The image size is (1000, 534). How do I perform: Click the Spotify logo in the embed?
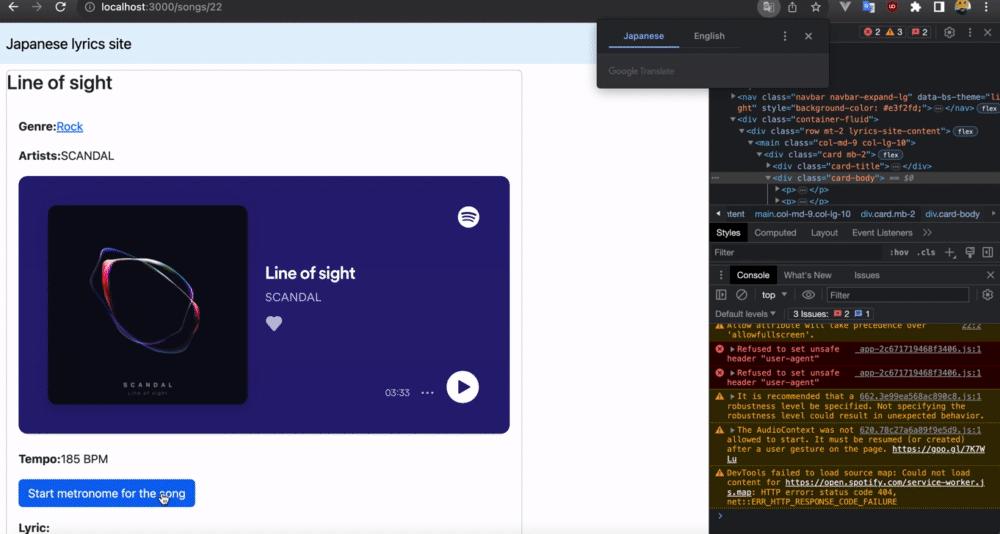469,217
